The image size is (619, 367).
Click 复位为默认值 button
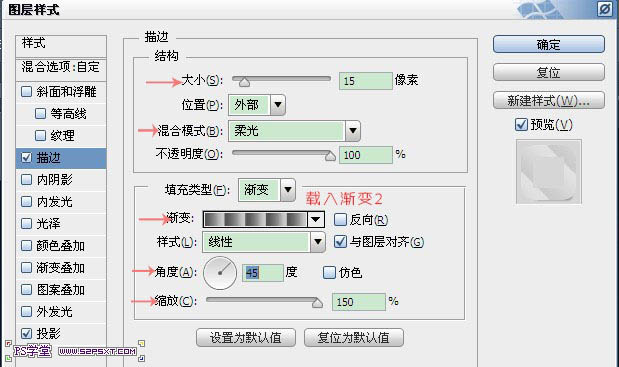coord(354,338)
